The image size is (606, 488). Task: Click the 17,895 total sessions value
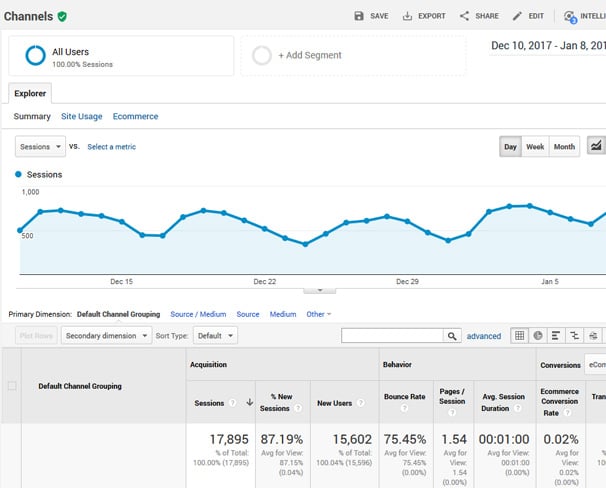[229, 439]
